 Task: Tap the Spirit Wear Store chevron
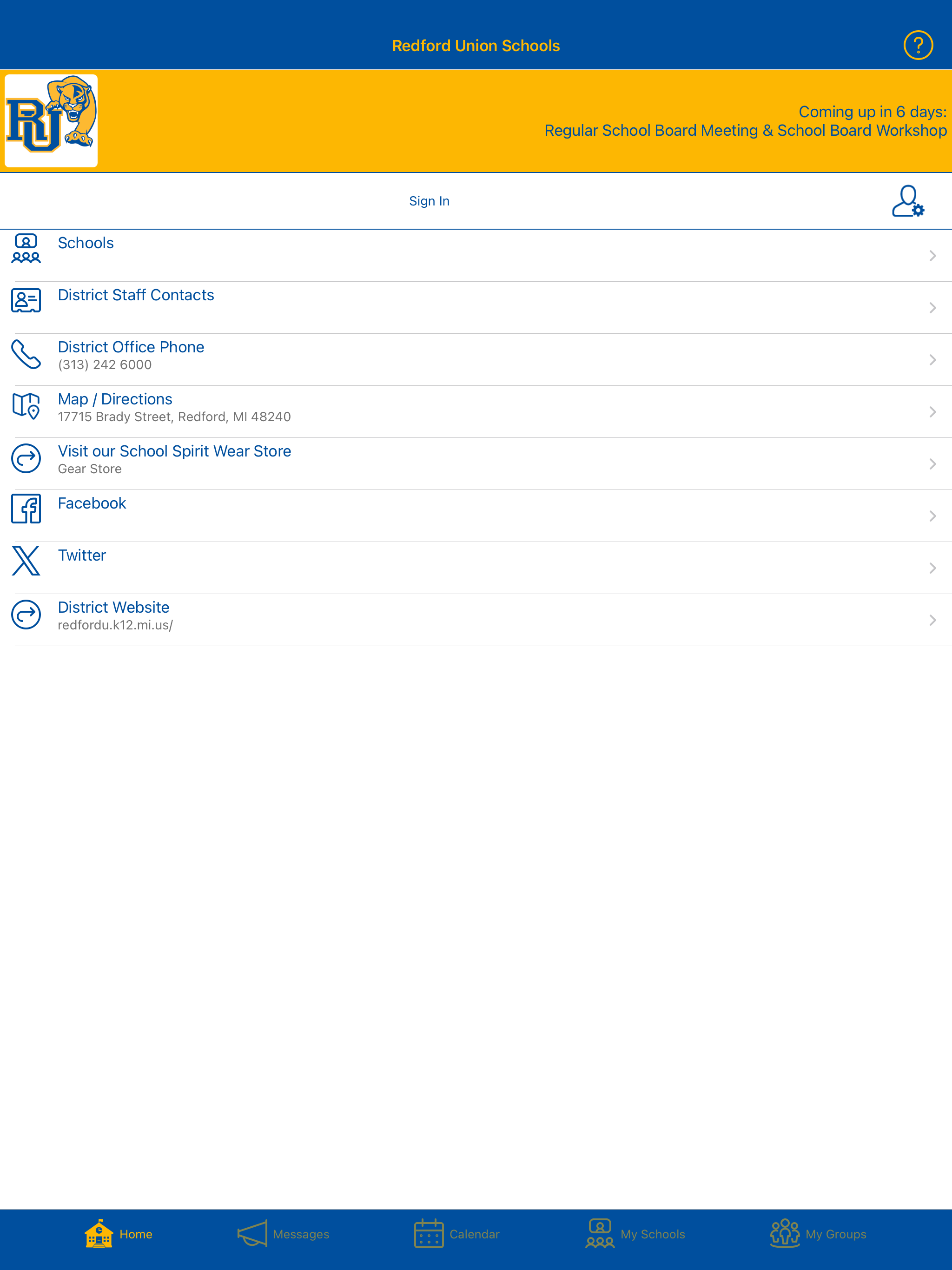coord(932,464)
